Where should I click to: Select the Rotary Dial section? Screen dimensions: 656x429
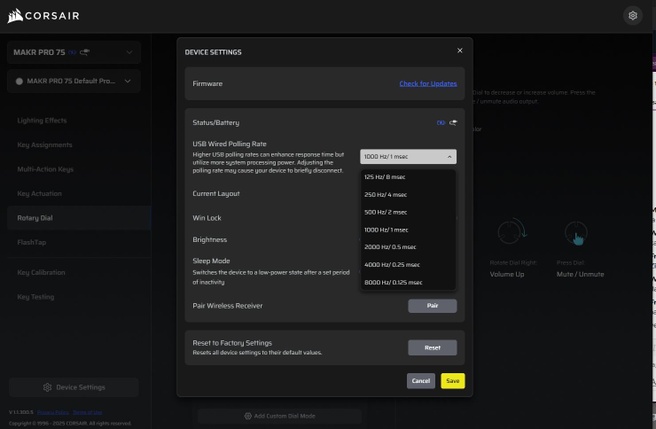(x=79, y=218)
